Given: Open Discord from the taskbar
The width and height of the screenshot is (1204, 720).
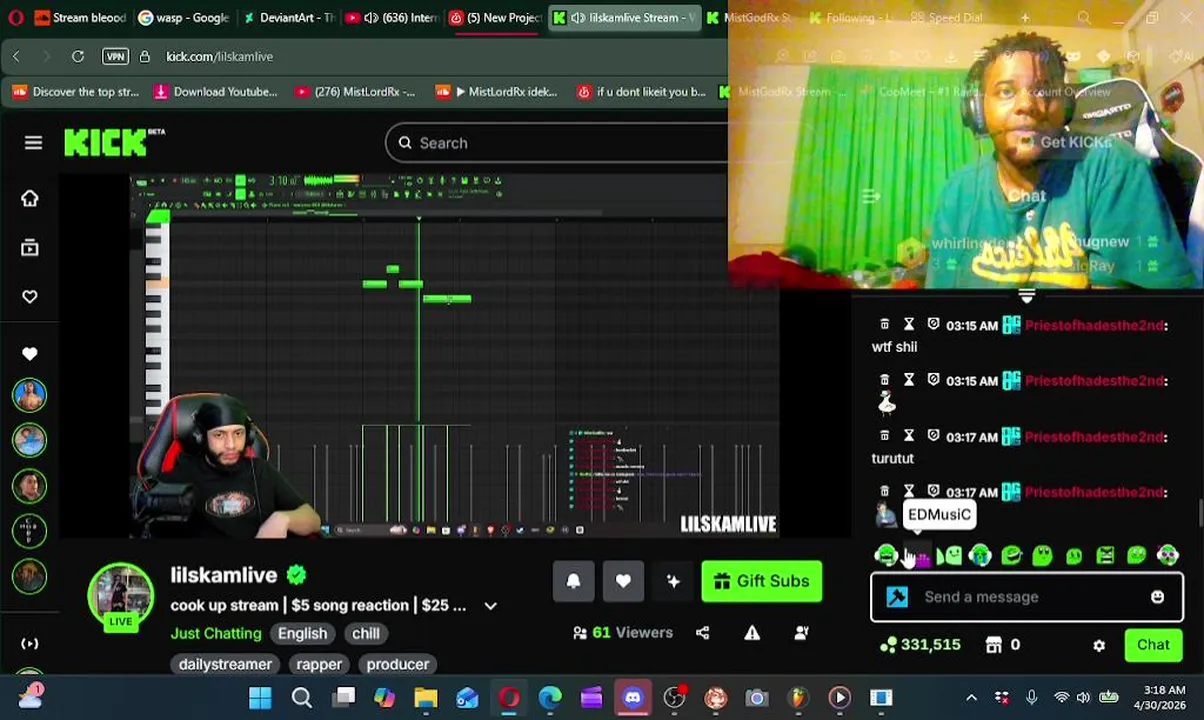Looking at the screenshot, I should pyautogui.click(x=633, y=698).
